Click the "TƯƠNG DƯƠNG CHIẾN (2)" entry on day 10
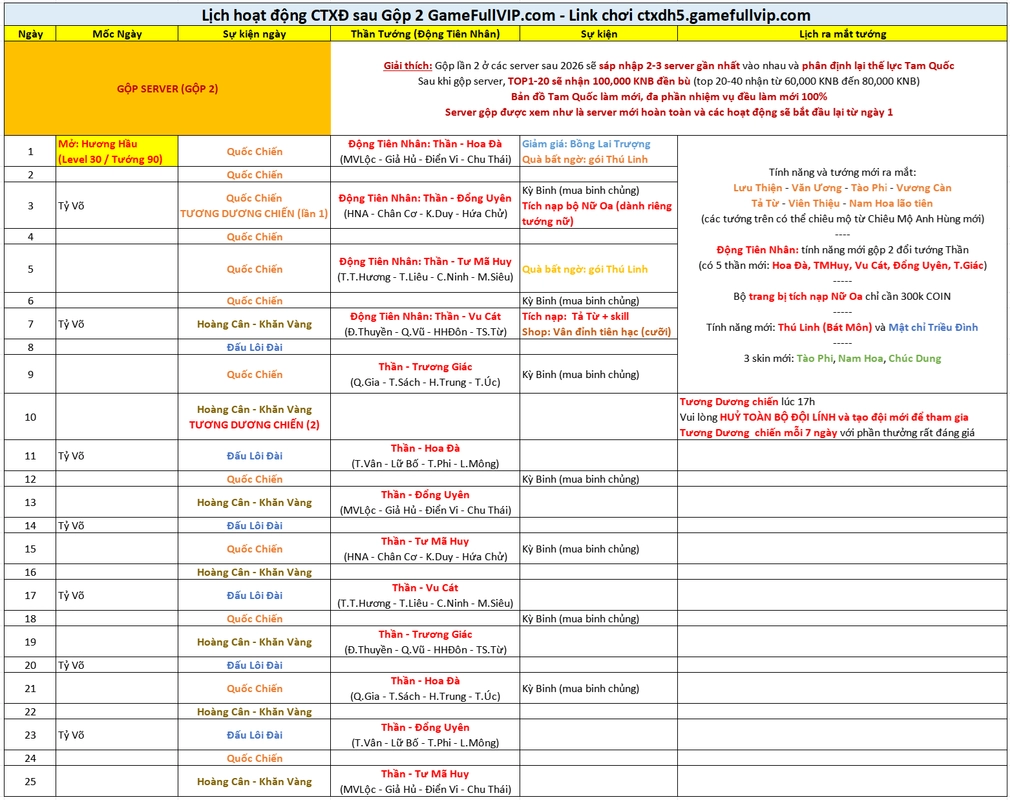1010x800 pixels. (254, 424)
